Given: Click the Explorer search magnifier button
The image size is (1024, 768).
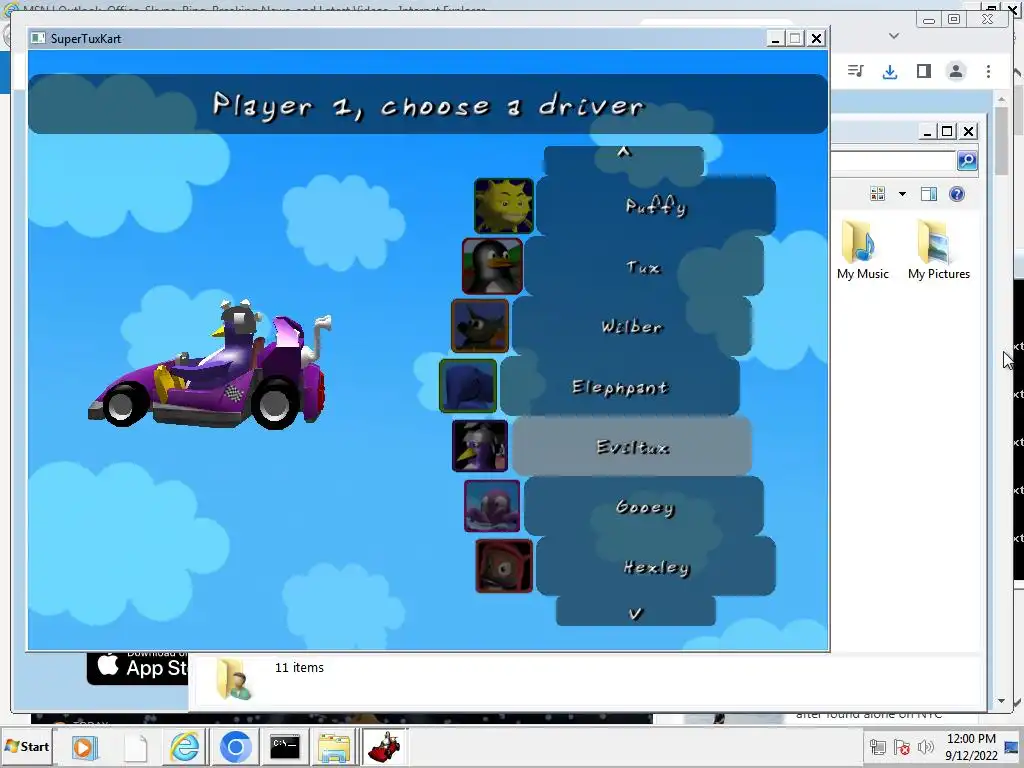Looking at the screenshot, I should click(967, 160).
